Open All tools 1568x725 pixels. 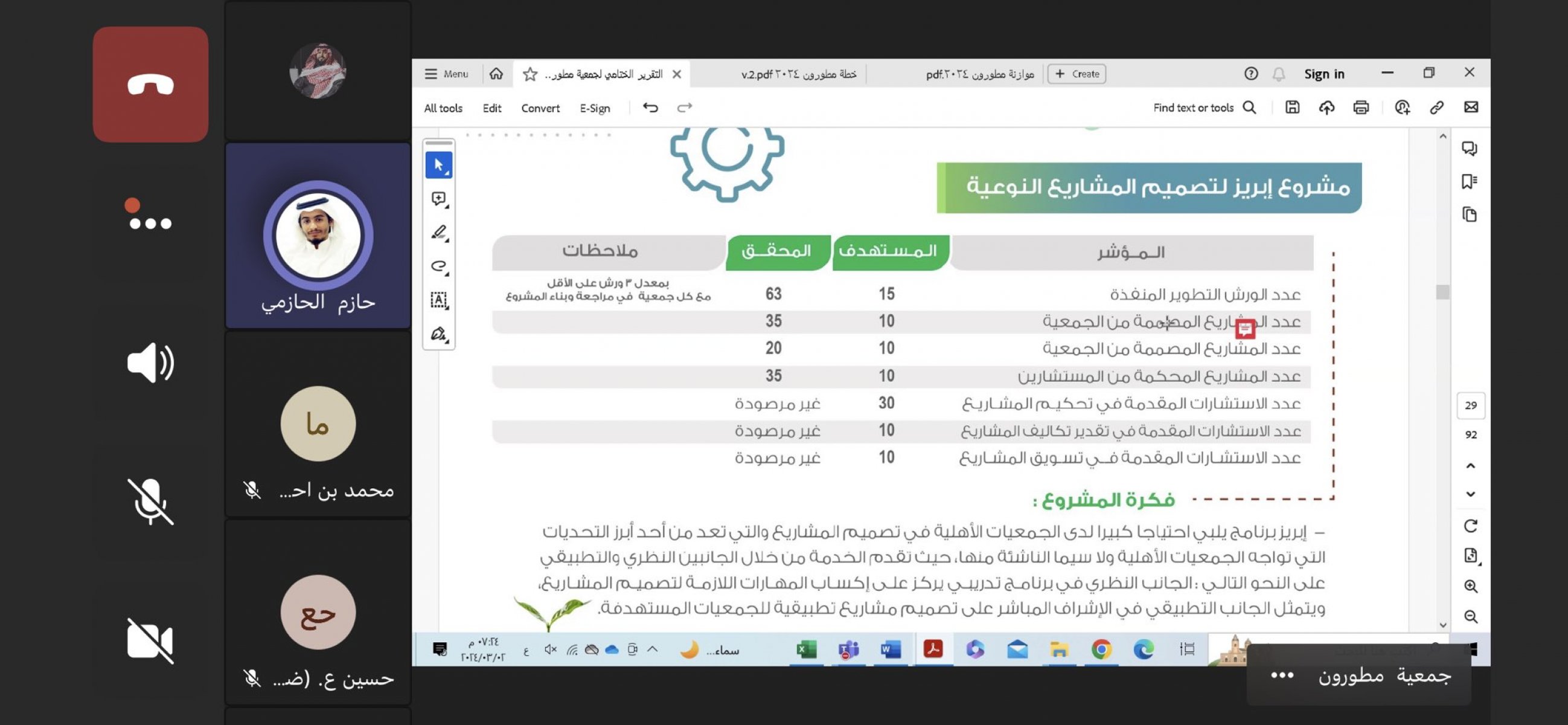pyautogui.click(x=443, y=108)
